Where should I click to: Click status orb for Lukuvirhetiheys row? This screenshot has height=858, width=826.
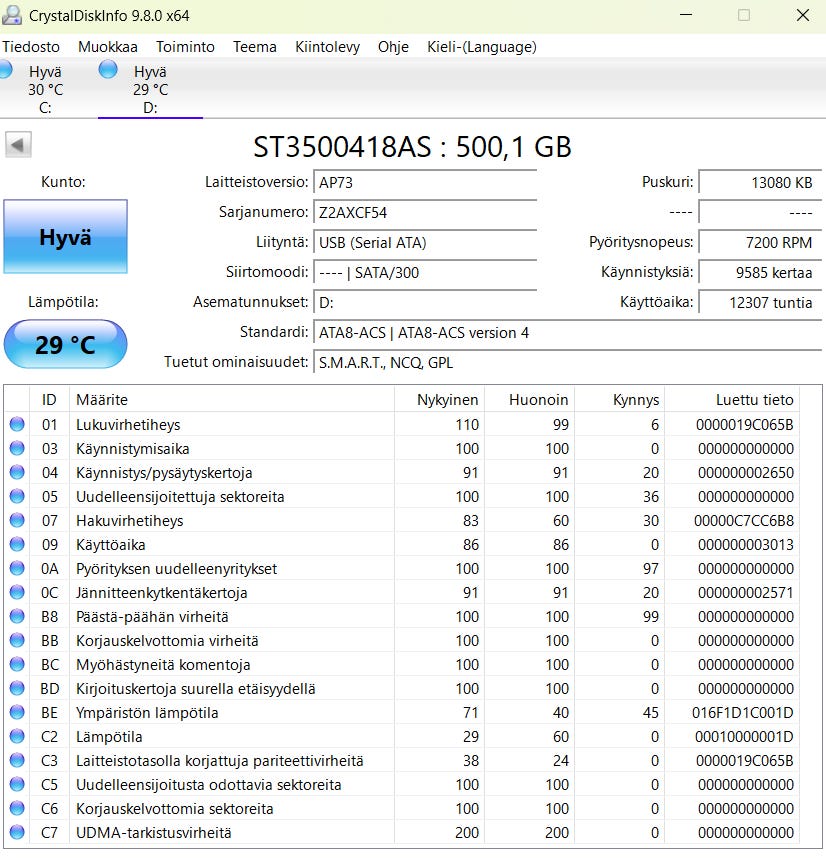(17, 424)
